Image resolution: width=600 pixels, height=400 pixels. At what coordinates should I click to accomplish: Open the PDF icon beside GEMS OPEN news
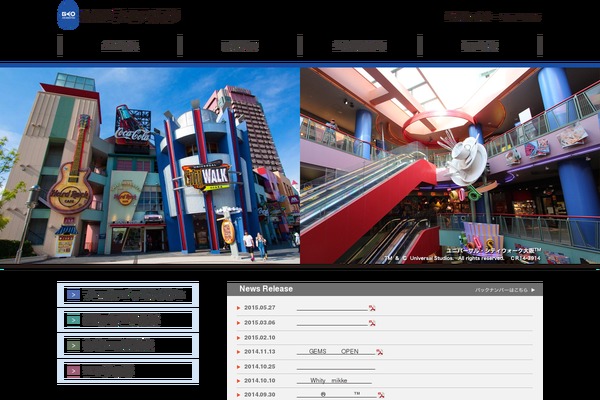coord(379,352)
